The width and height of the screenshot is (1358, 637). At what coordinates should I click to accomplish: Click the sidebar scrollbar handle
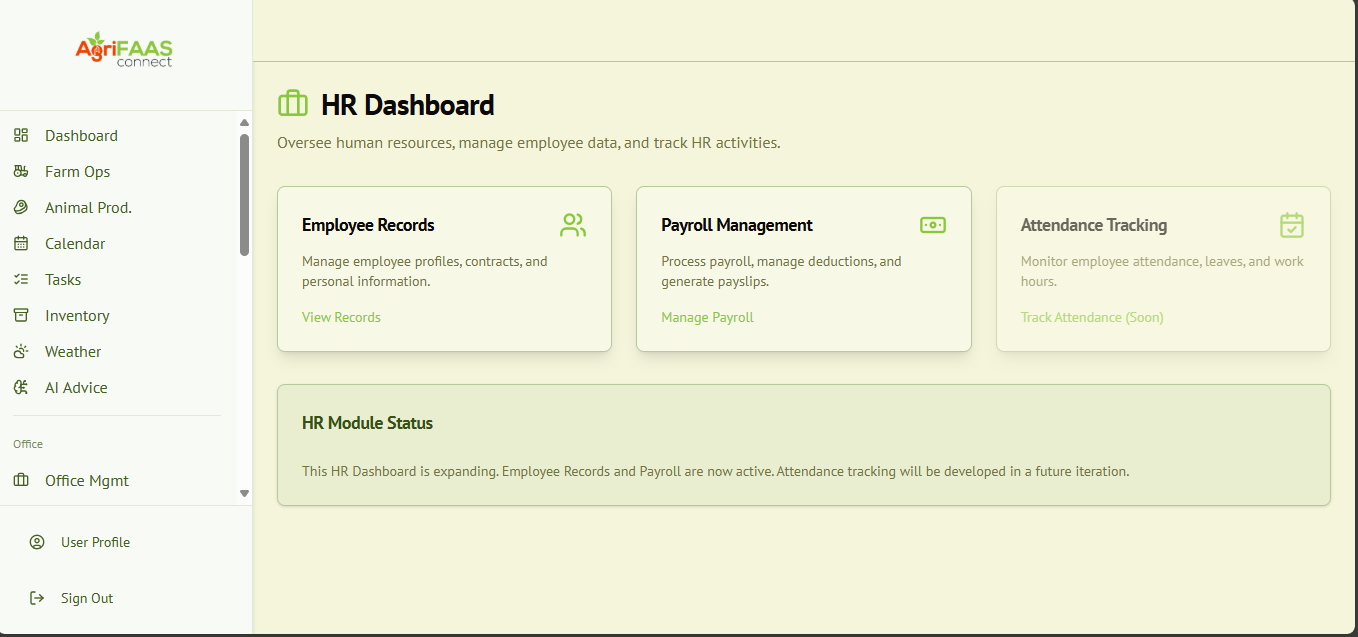(243, 190)
